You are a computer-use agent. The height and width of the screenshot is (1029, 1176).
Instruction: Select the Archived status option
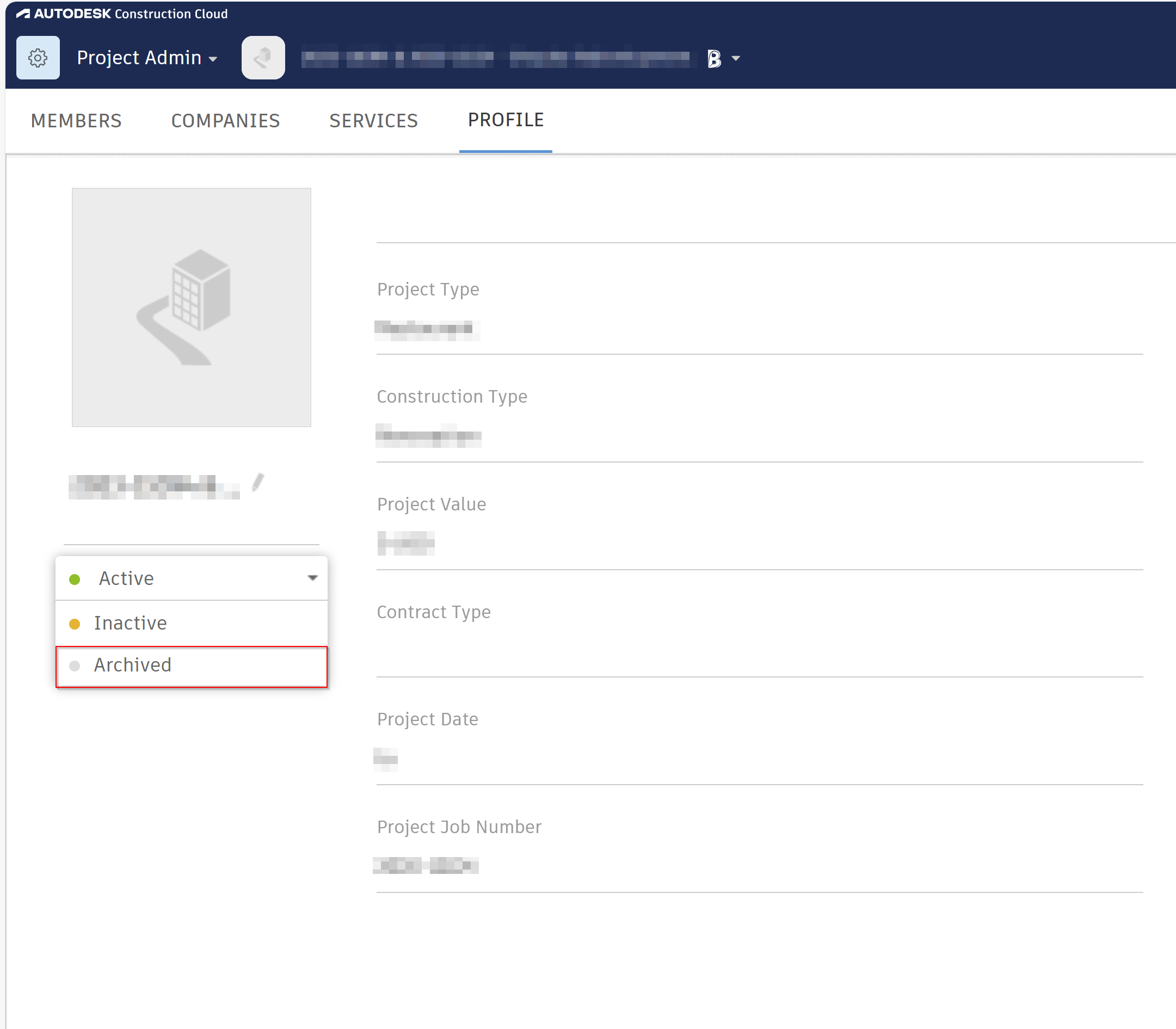(133, 665)
